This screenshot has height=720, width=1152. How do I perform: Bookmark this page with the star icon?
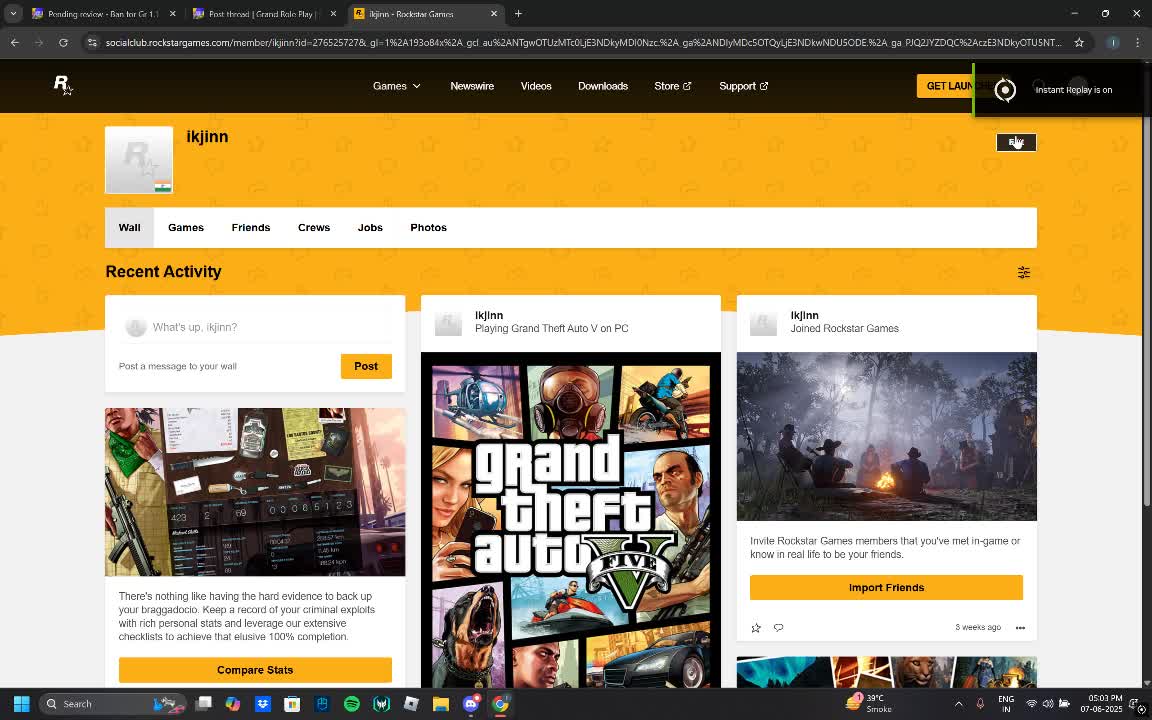(1079, 43)
